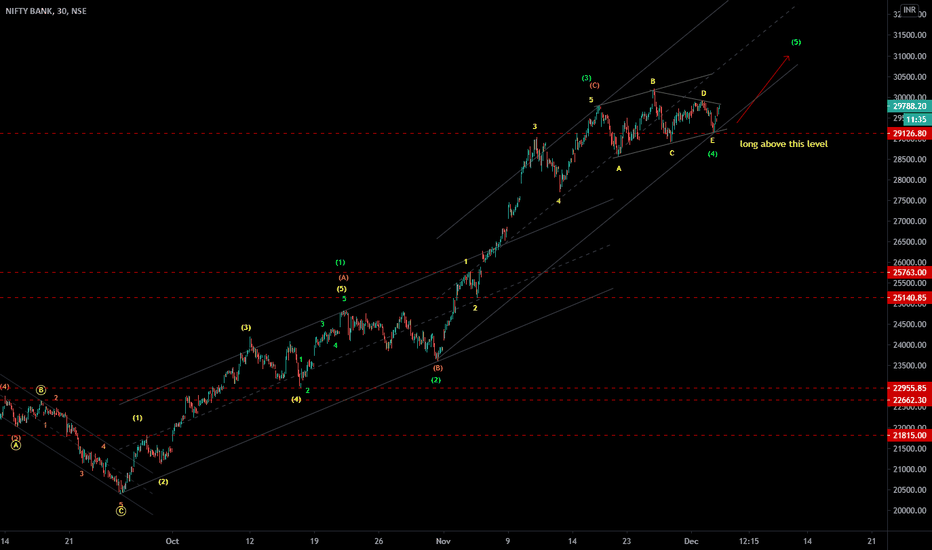Select the 22662.30 red price tag
This screenshot has width=932, height=550.
tap(909, 400)
